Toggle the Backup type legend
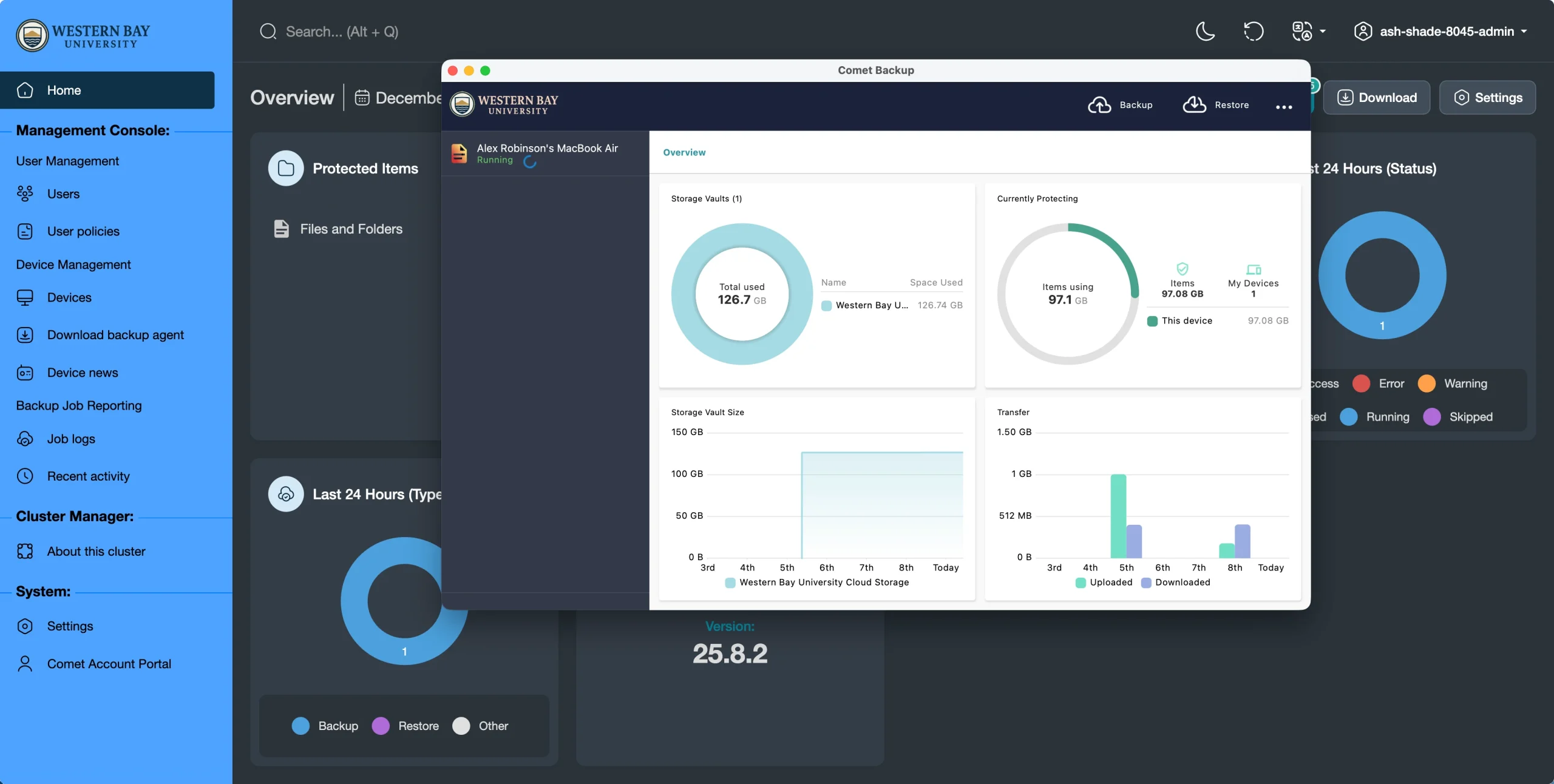The height and width of the screenshot is (784, 1554). pyautogui.click(x=325, y=726)
